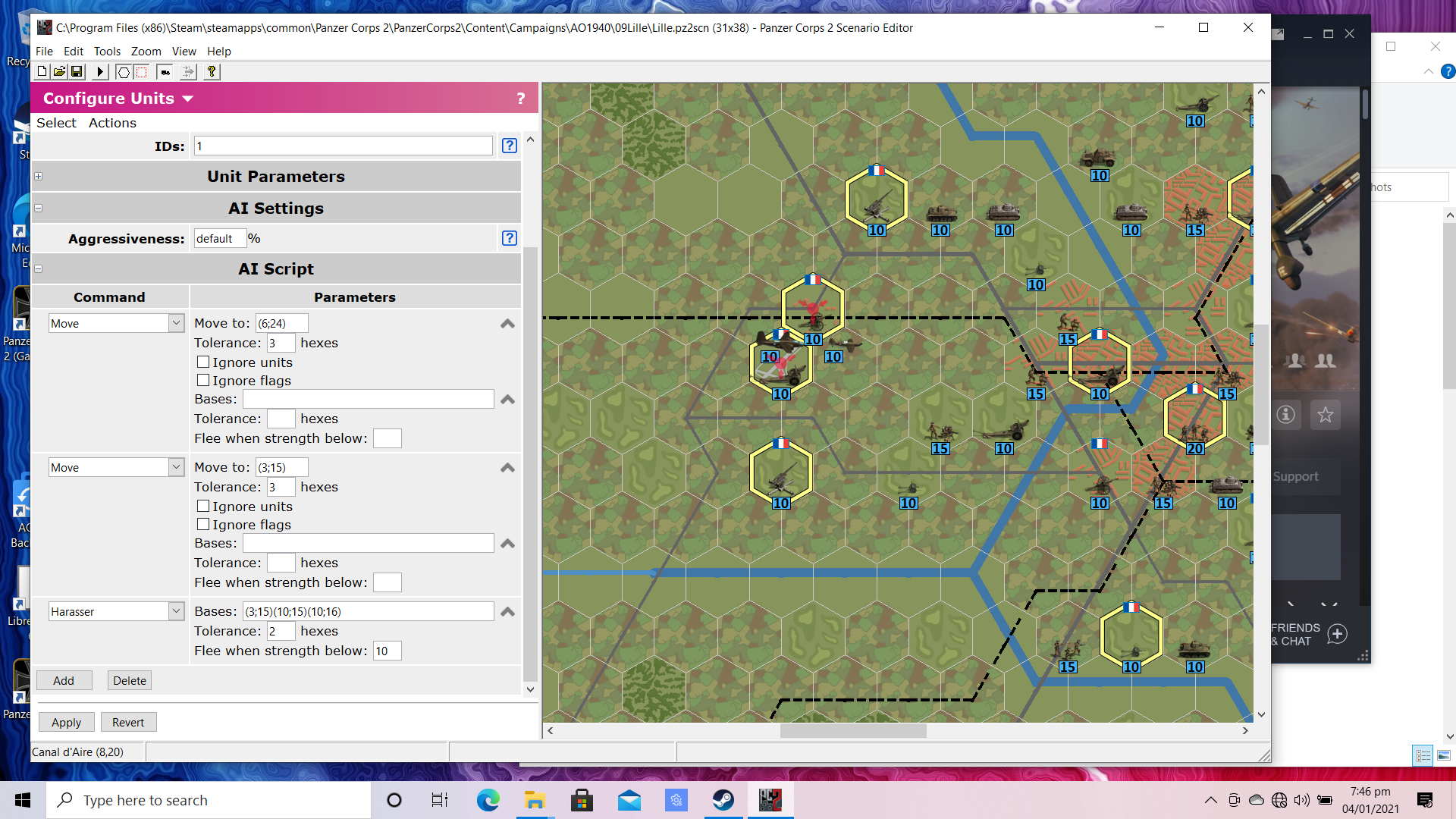Click the Harasser Flee when strength below field
This screenshot has width=1456, height=819.
pos(387,651)
